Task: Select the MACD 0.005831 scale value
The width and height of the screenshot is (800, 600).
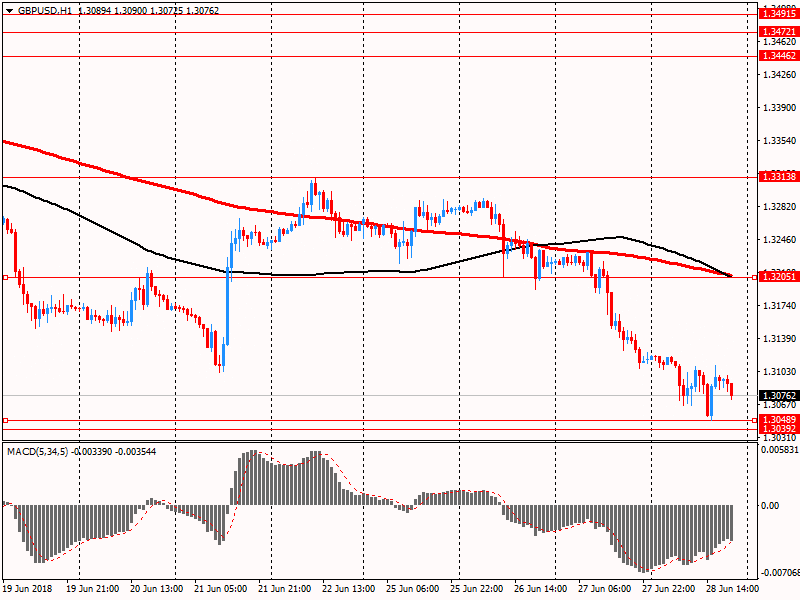Action: point(780,450)
